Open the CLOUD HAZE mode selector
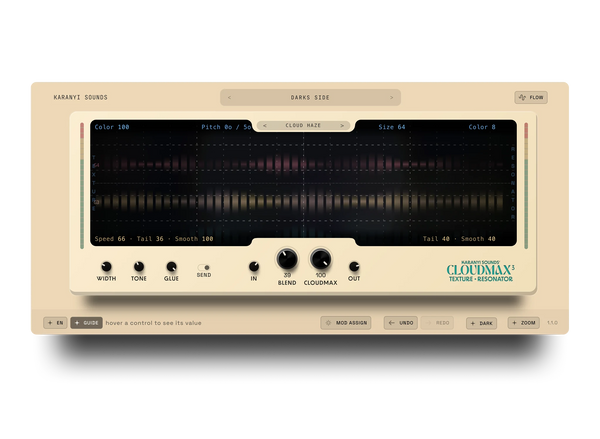The width and height of the screenshot is (600, 439). click(x=303, y=126)
